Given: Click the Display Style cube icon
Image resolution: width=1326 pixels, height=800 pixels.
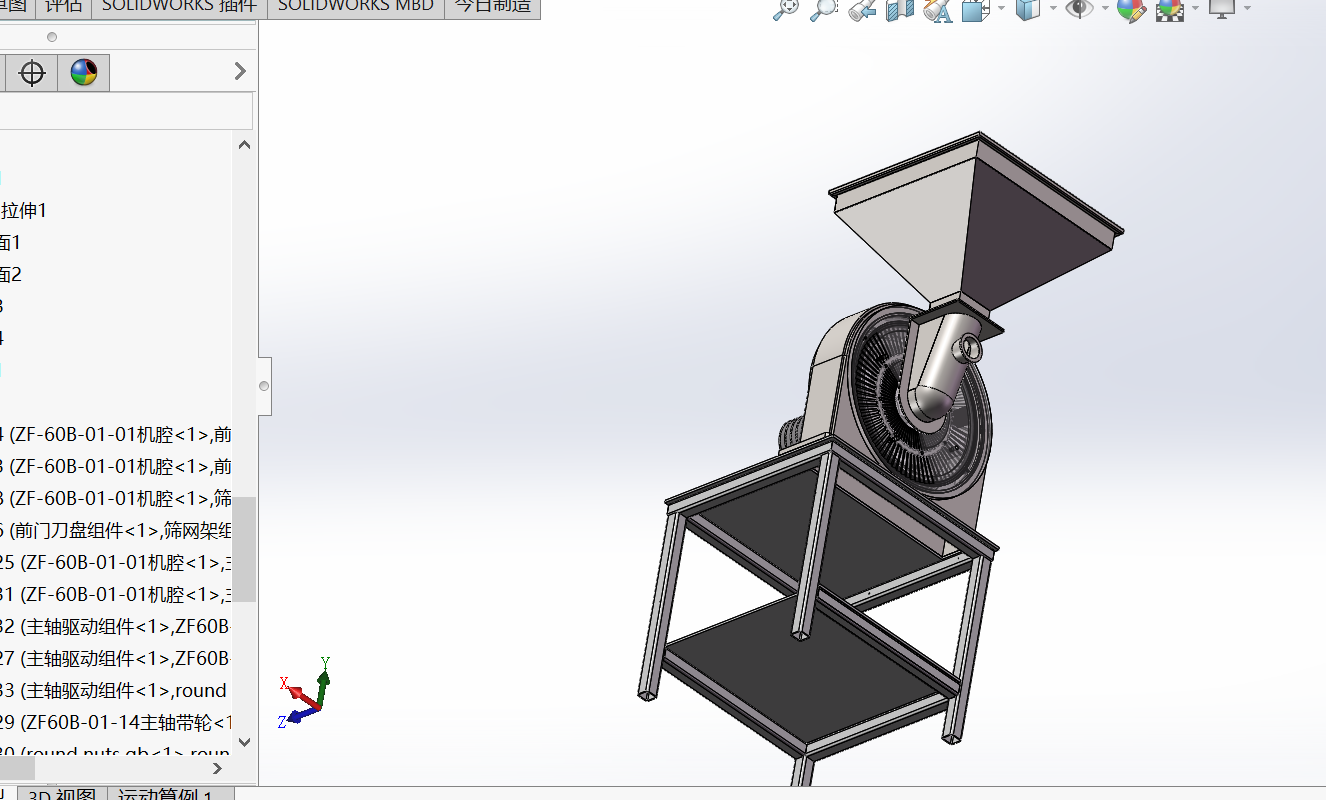Looking at the screenshot, I should coord(1028,9).
